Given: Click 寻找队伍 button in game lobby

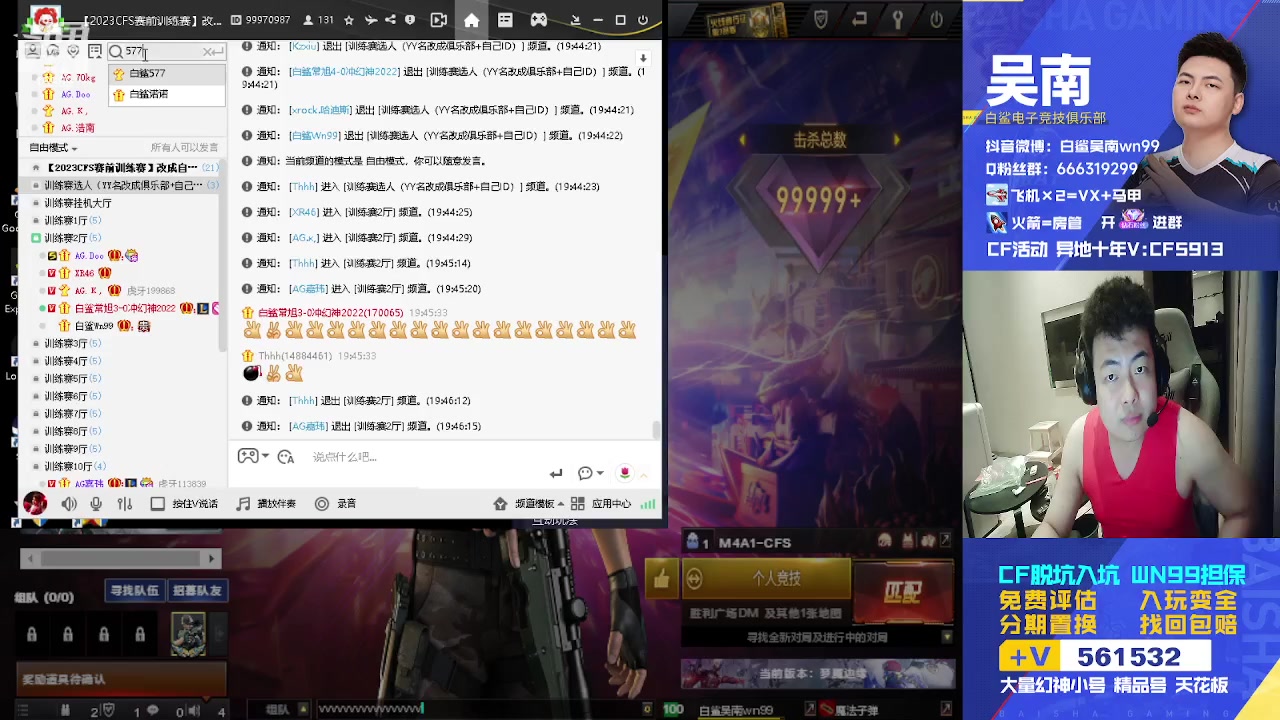Looking at the screenshot, I should pos(134,591).
